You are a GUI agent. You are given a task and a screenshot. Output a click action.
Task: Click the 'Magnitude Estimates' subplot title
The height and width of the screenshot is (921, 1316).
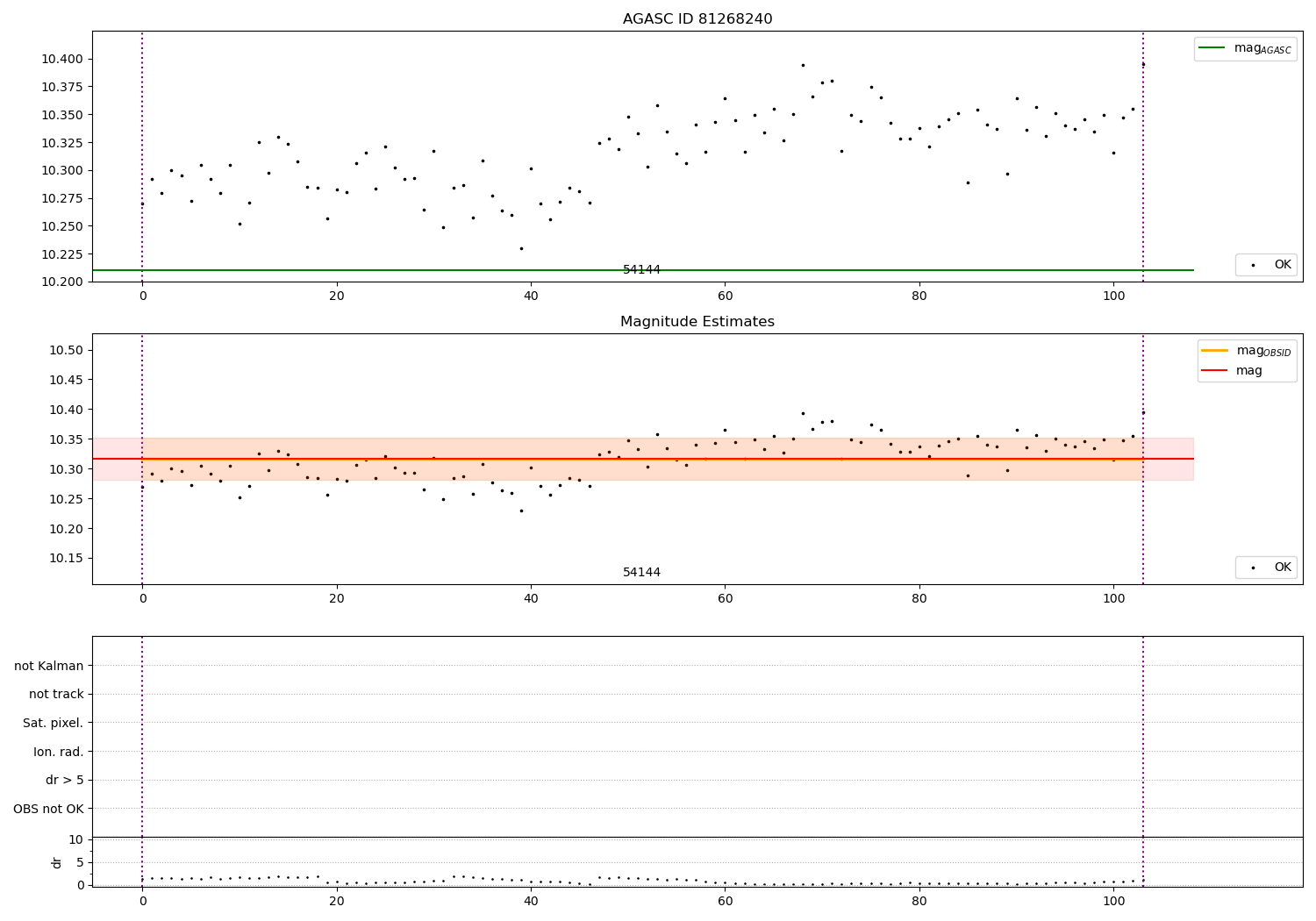(697, 322)
